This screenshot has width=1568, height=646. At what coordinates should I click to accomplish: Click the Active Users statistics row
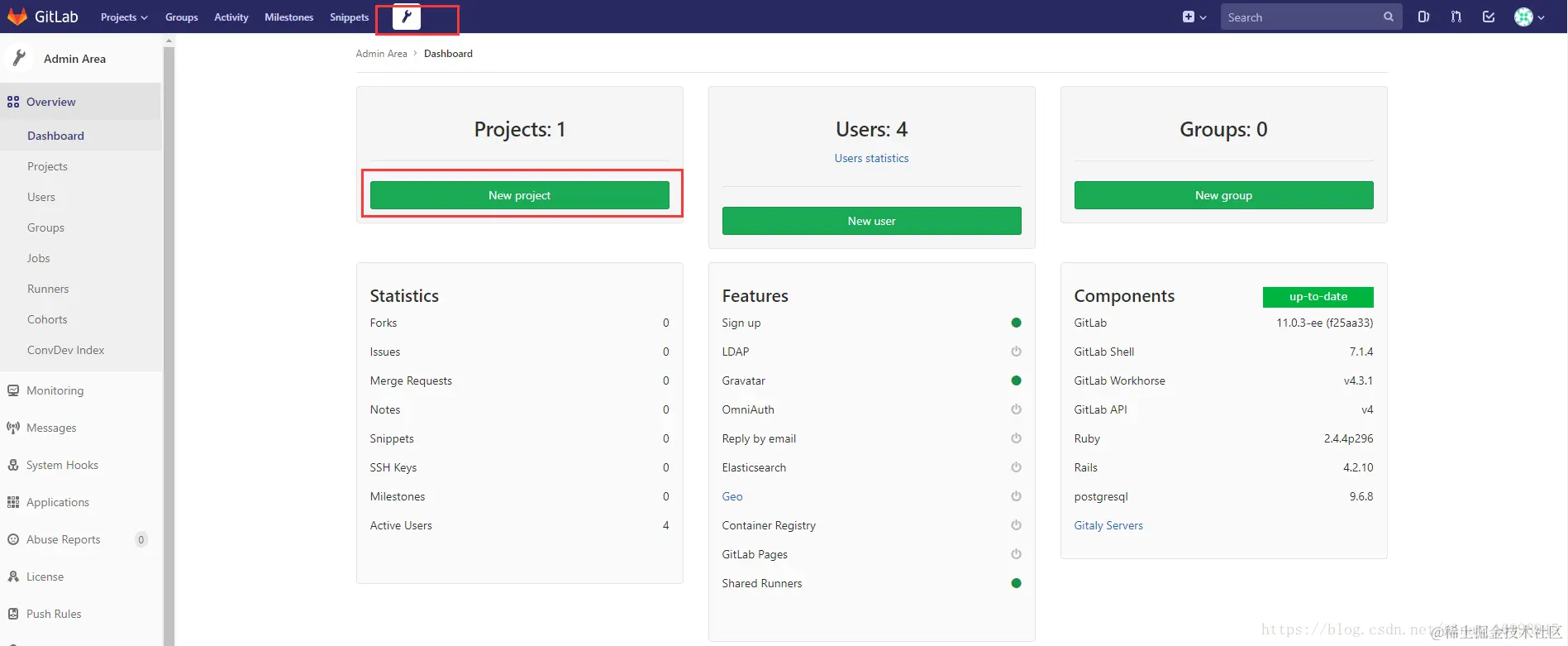click(519, 525)
